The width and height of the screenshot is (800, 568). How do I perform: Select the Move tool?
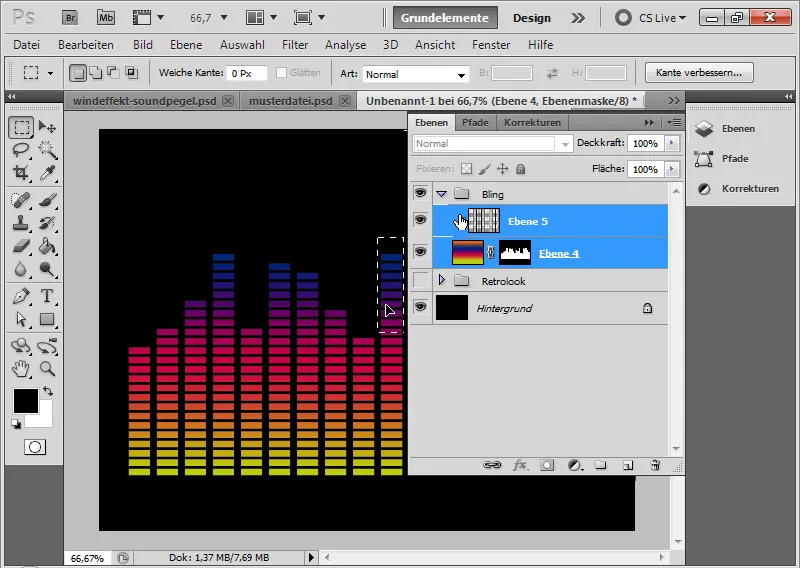pos(47,127)
